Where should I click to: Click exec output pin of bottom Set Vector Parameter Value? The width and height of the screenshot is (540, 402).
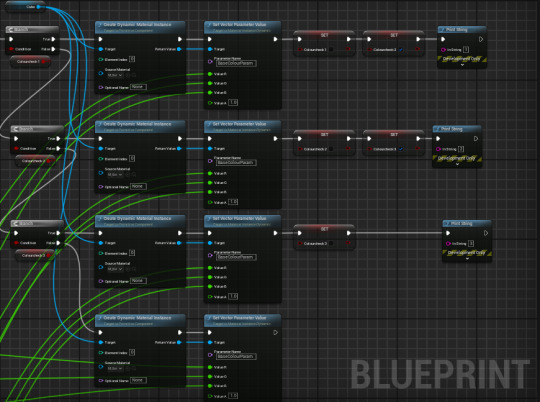click(x=275, y=332)
